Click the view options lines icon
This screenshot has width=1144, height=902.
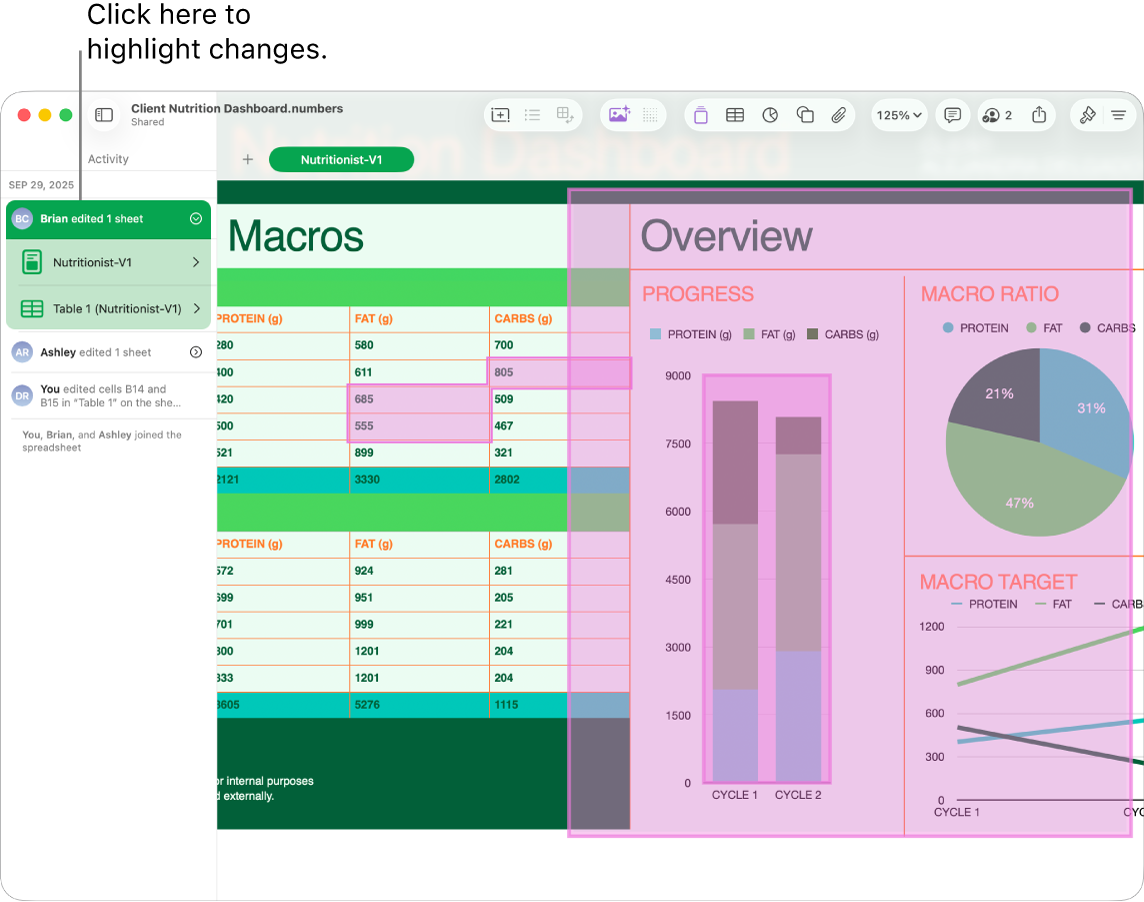[x=1120, y=115]
